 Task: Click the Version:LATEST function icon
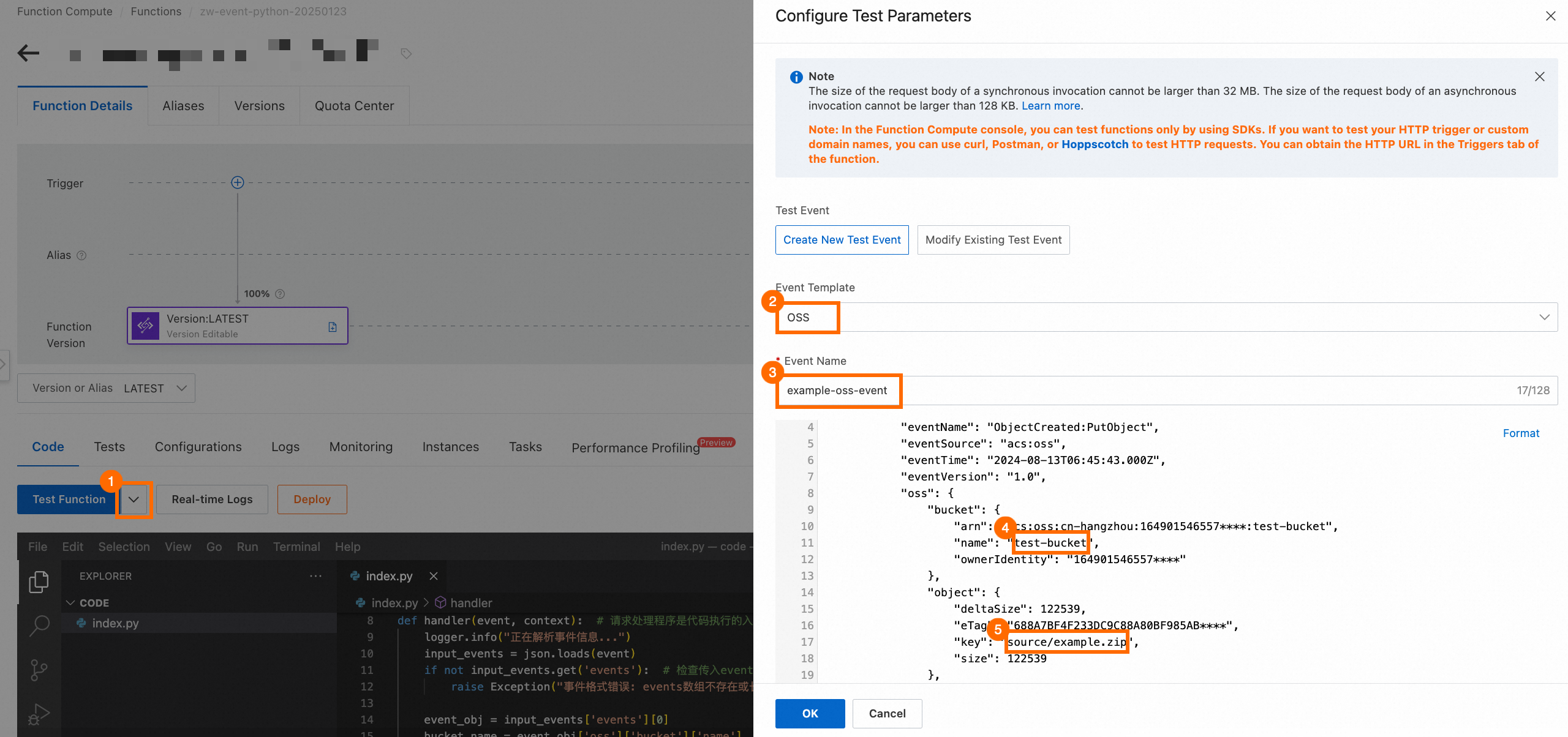coord(145,326)
